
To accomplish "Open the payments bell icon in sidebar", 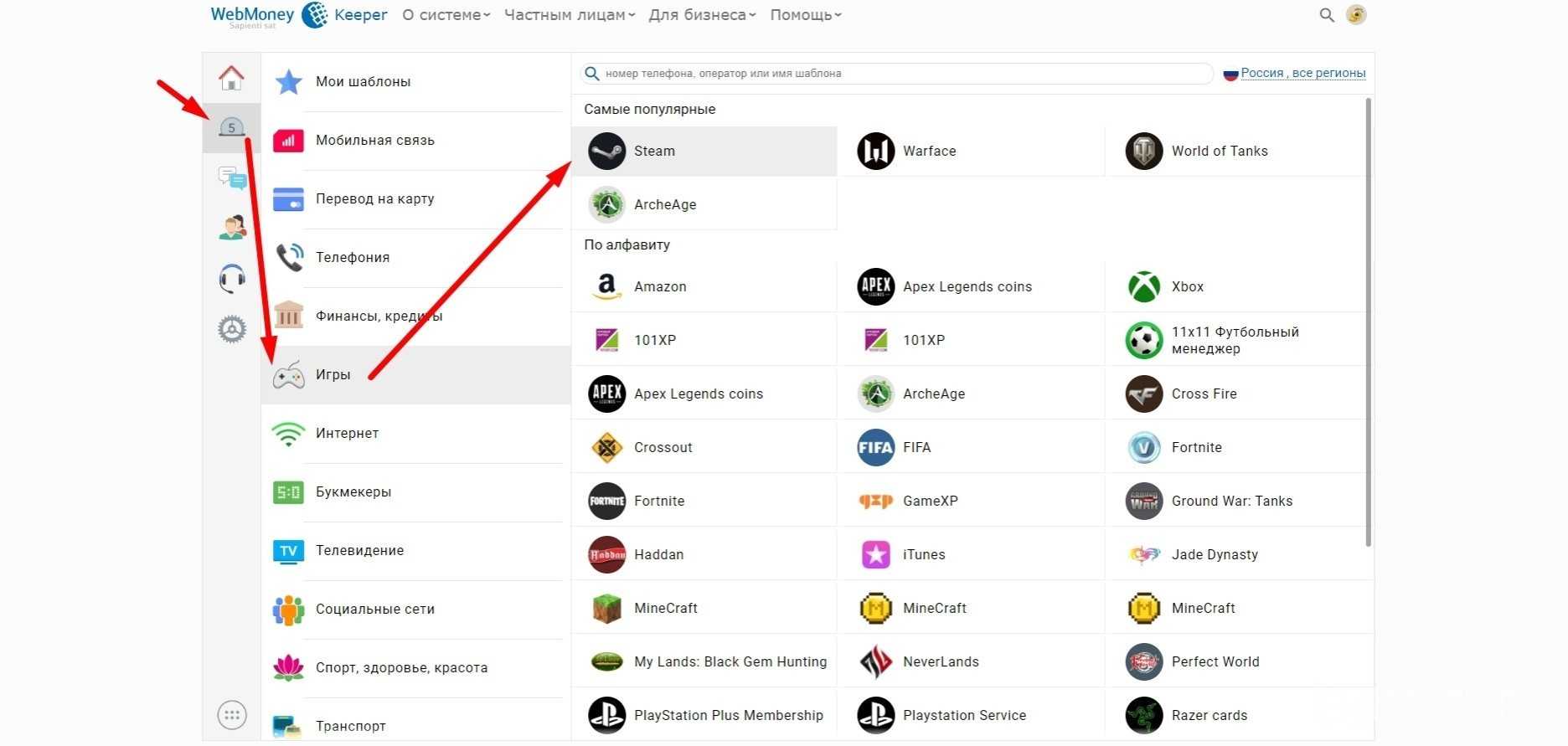I will pos(231,127).
